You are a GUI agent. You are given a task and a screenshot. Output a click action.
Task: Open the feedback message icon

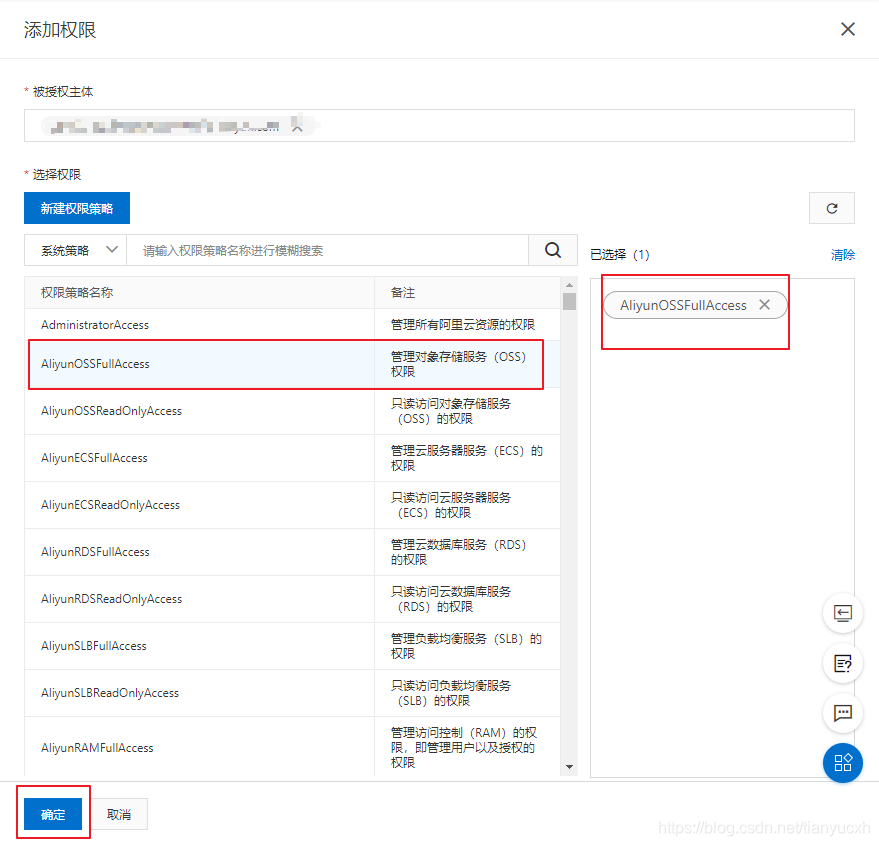pyautogui.click(x=842, y=713)
